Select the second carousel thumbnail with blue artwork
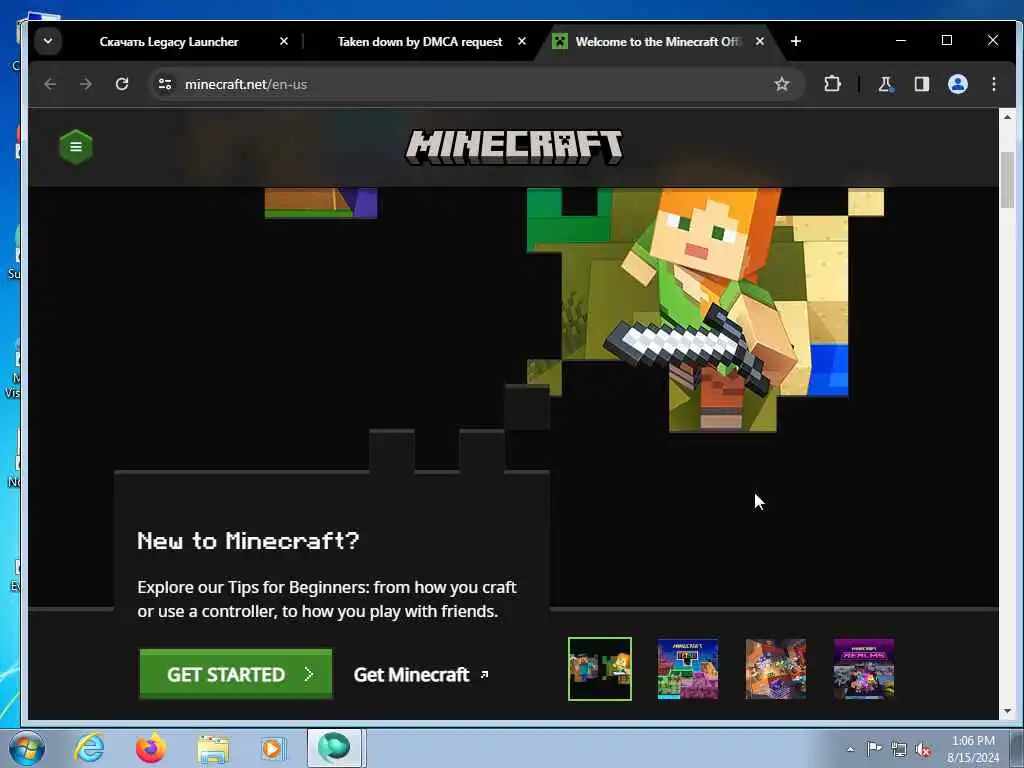Image resolution: width=1024 pixels, height=768 pixels. pyautogui.click(x=688, y=669)
